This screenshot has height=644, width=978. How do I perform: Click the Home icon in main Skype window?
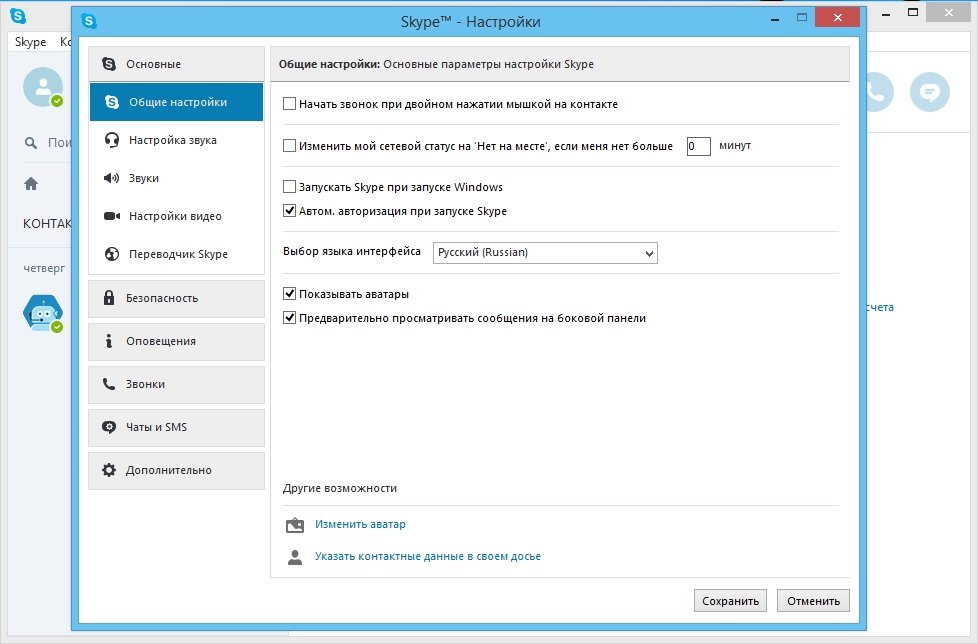pos(31,183)
